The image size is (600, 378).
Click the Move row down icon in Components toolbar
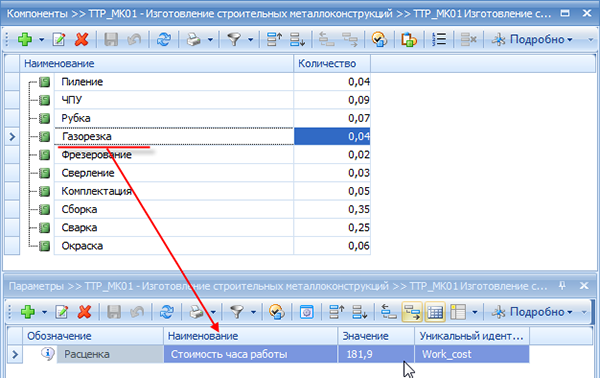tap(297, 39)
